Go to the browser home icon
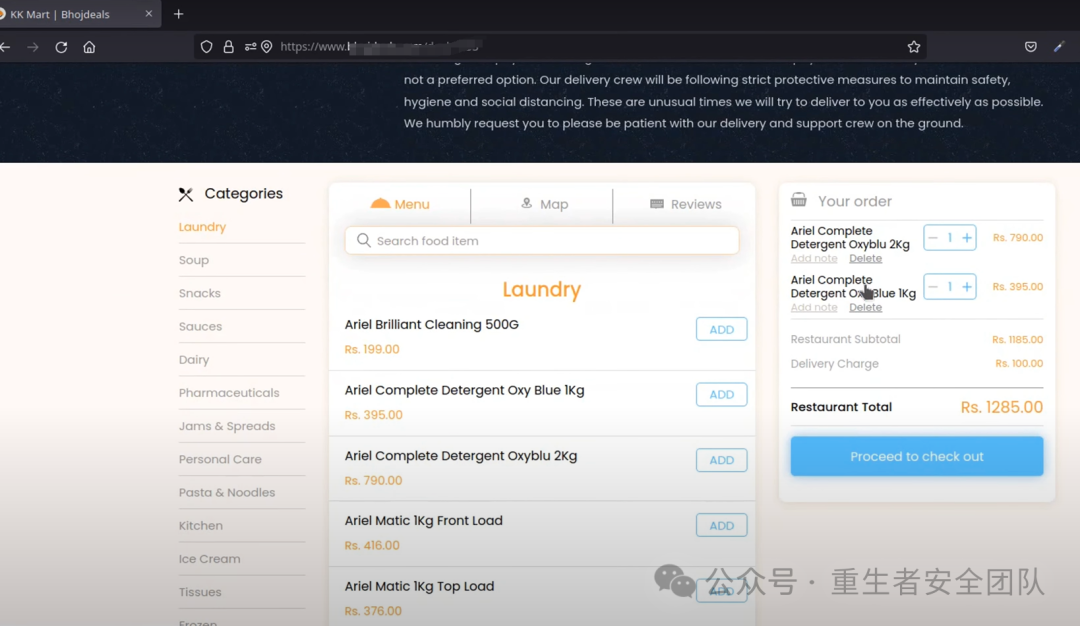Screen dimensions: 1080x626 pyautogui.click(x=89, y=47)
